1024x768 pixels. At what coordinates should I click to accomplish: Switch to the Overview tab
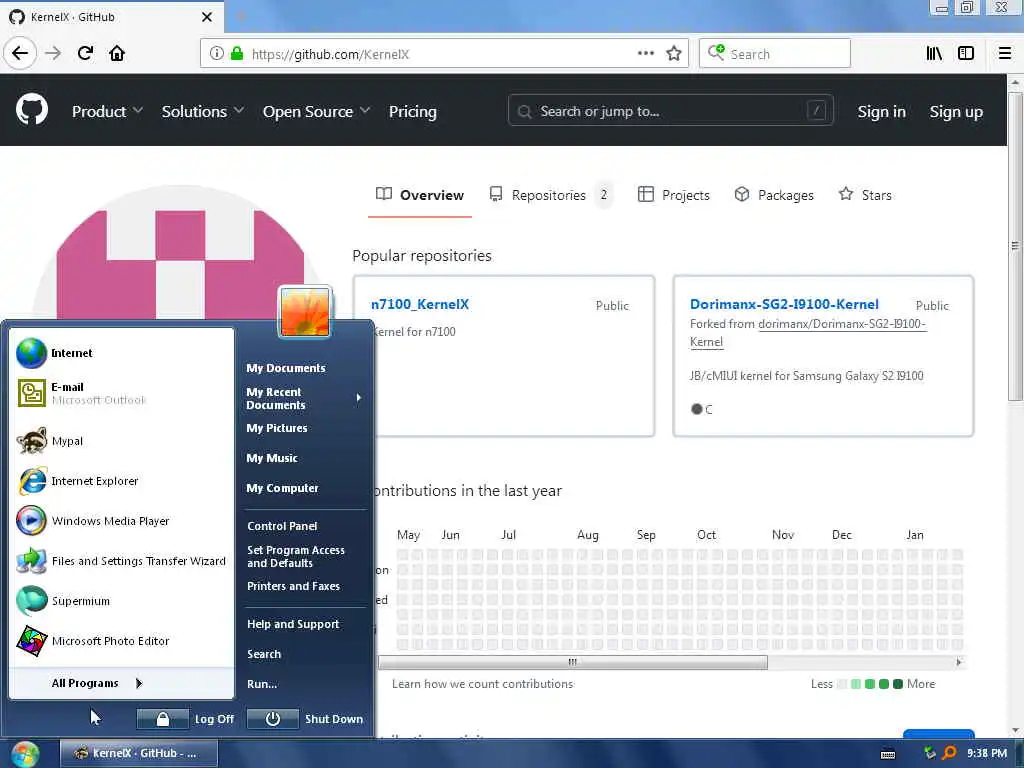click(x=420, y=195)
